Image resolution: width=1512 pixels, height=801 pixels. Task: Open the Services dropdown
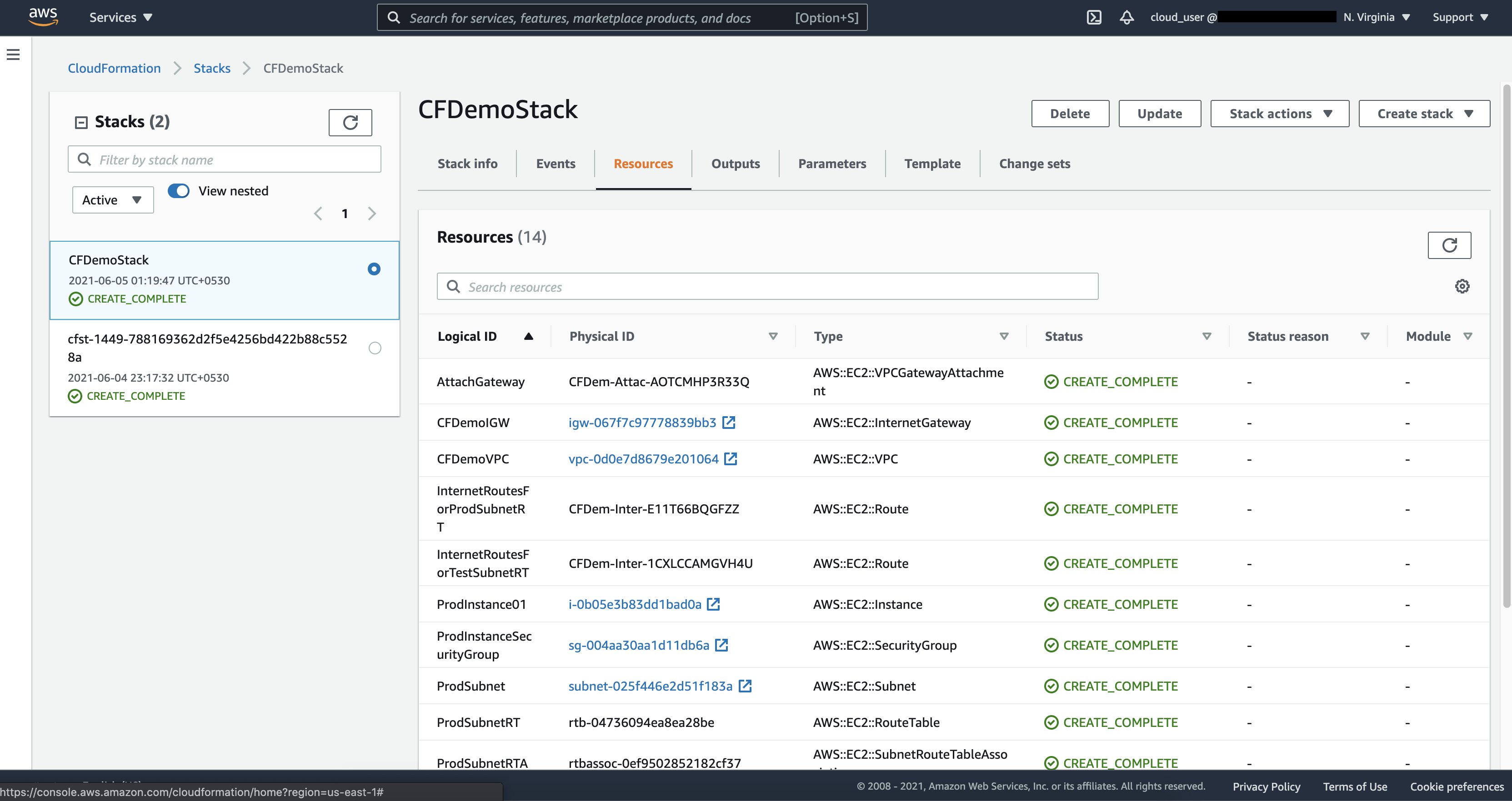(121, 18)
